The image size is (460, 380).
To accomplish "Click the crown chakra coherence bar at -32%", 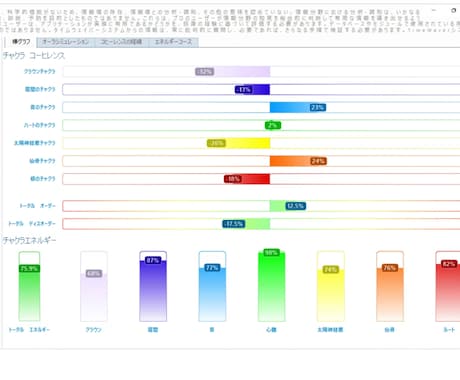I will (x=233, y=71).
